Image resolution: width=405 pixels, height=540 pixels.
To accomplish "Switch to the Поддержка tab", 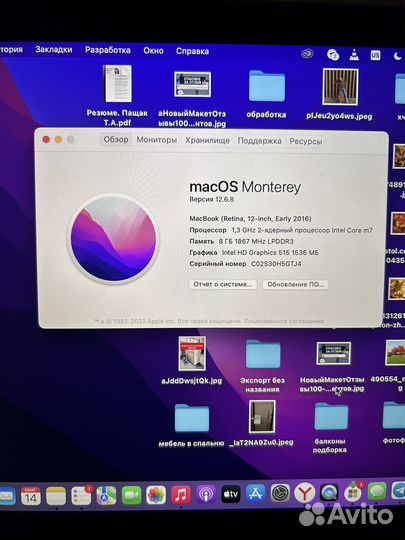I will 260,141.
